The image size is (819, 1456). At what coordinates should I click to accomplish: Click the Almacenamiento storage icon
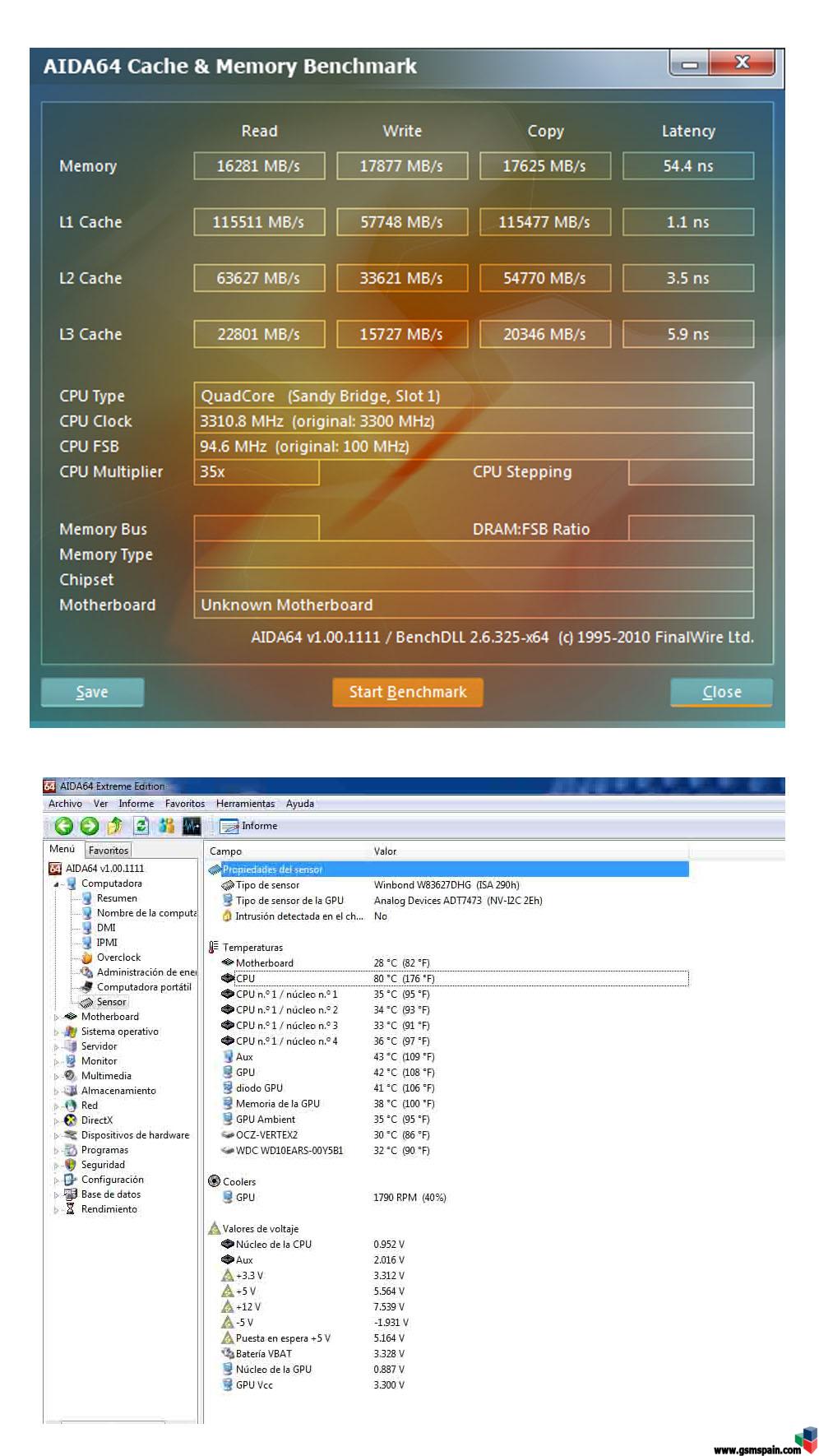[71, 1091]
